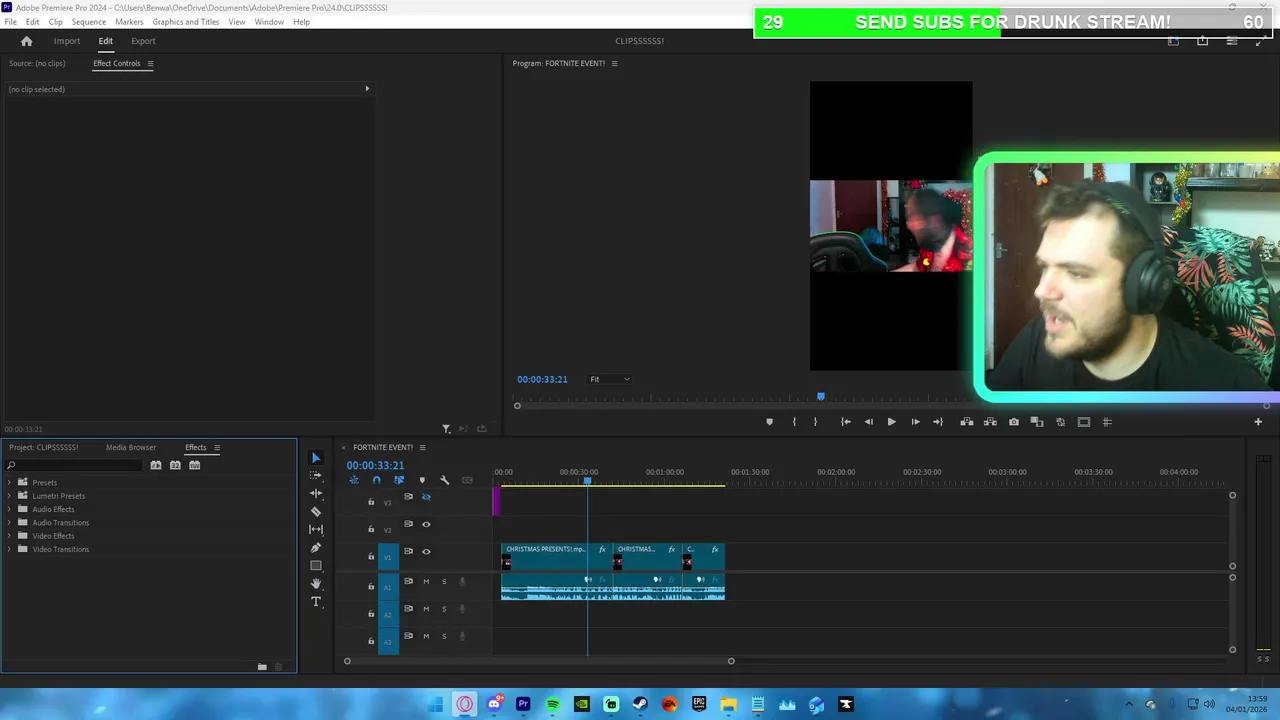This screenshot has height=720, width=1280.
Task: Click Add Marker in Program Monitor
Action: pyautogui.click(x=769, y=422)
